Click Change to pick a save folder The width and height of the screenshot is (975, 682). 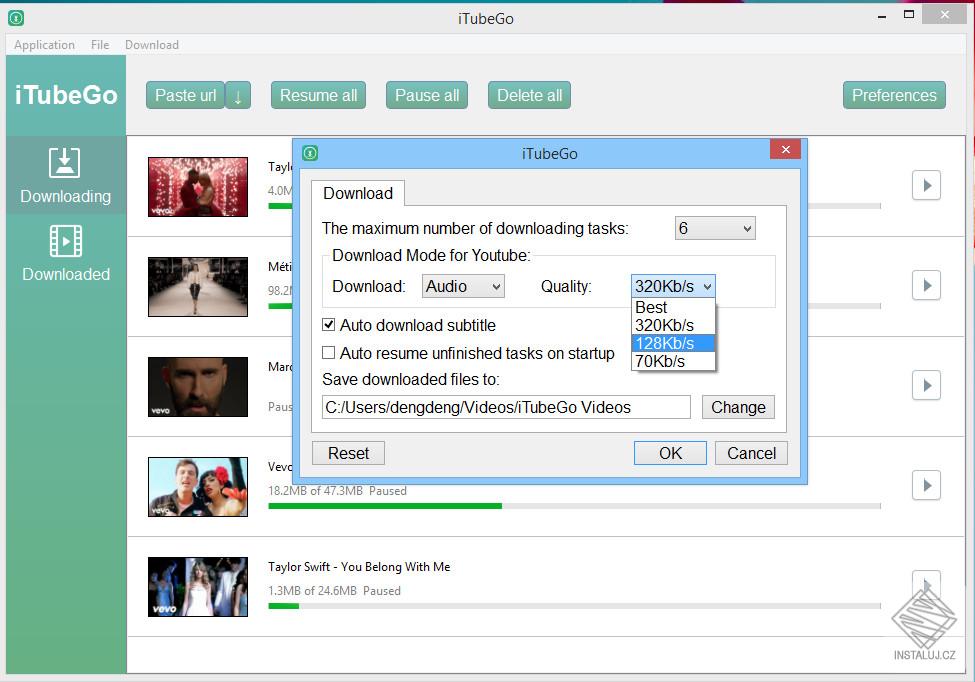point(738,407)
